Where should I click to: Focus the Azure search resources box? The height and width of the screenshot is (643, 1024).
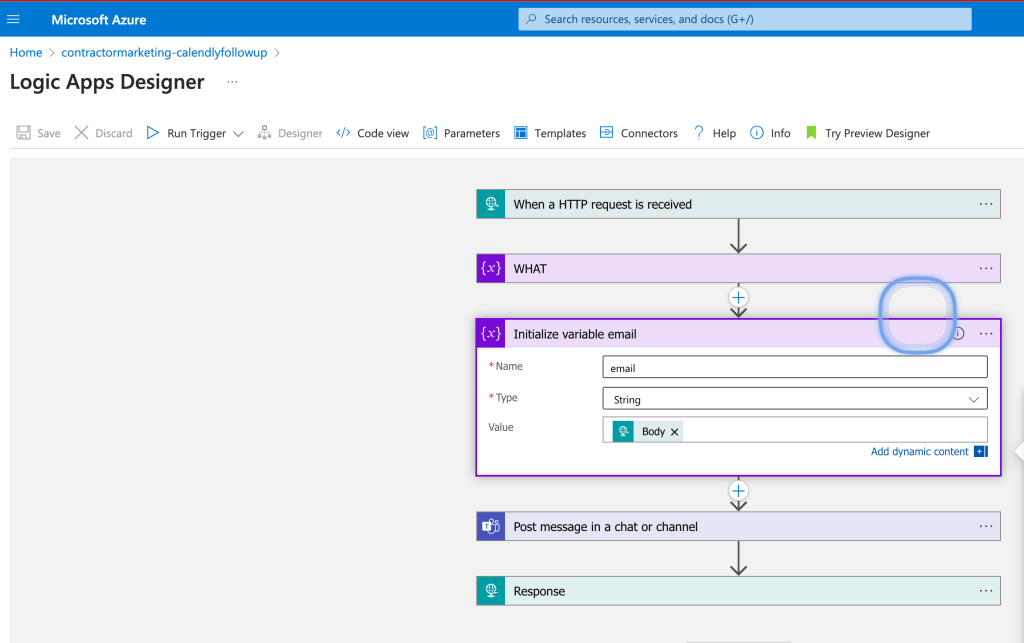tap(745, 20)
